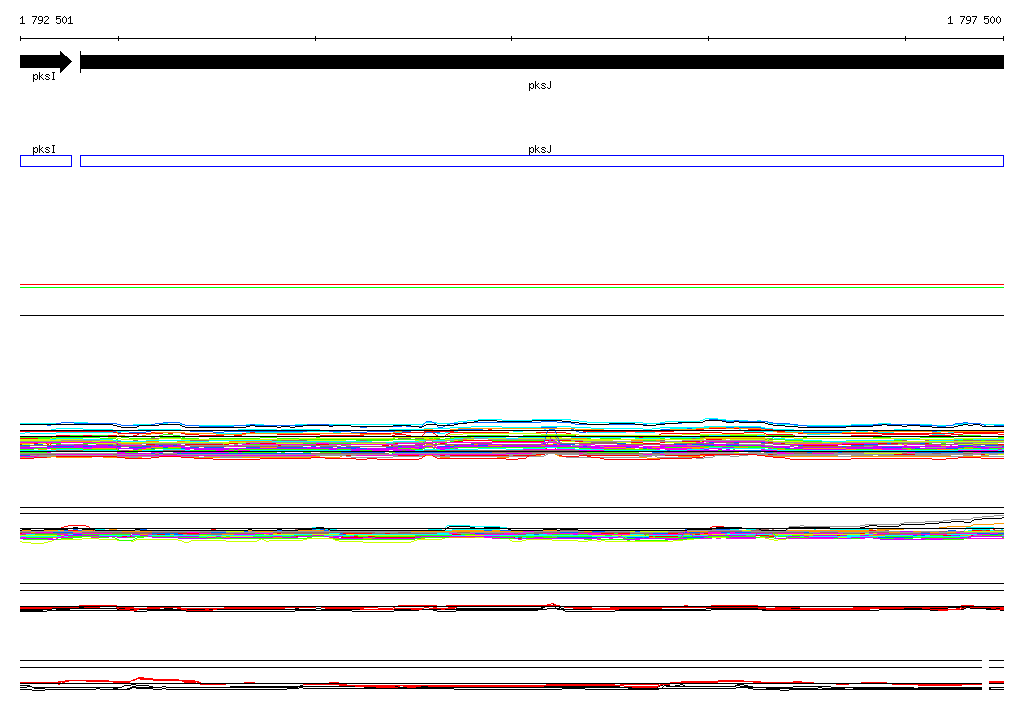The height and width of the screenshot is (714, 1024).
Task: Click the end coordinate 1 797 500
Action: click(974, 20)
